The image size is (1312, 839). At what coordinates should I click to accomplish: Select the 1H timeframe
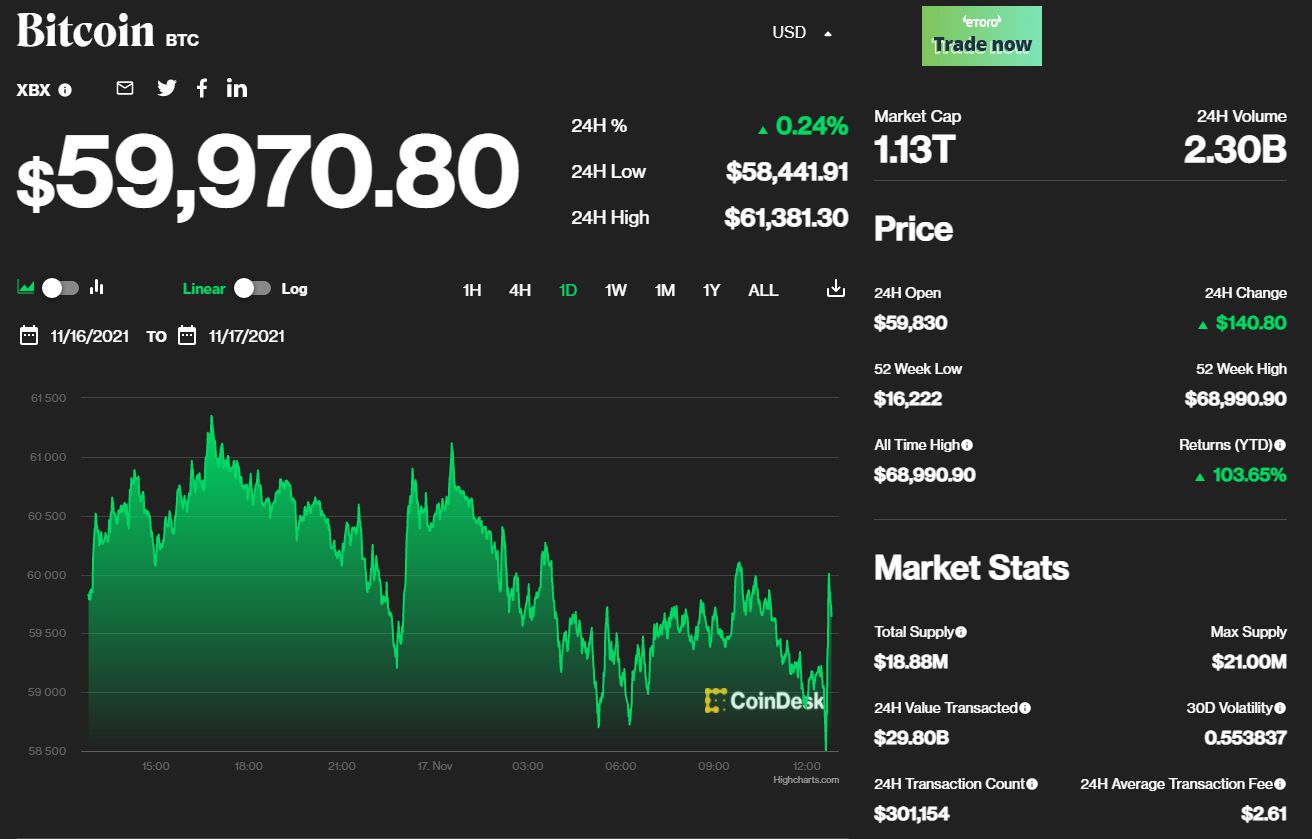[x=472, y=290]
